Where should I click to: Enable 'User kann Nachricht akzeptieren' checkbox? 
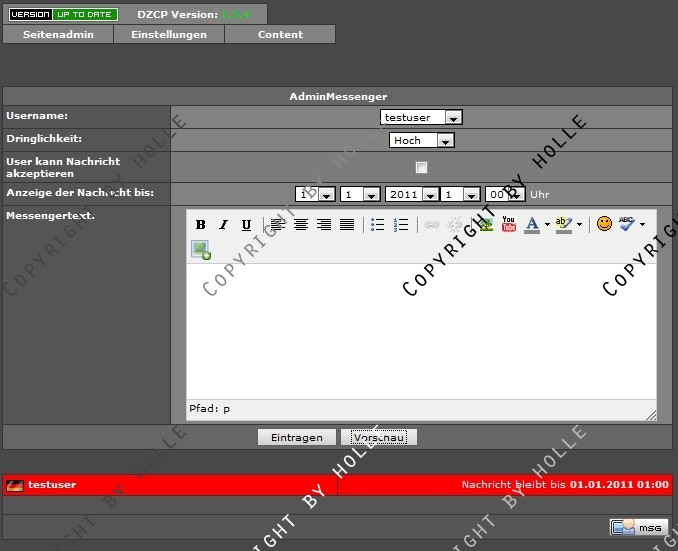pos(421,167)
